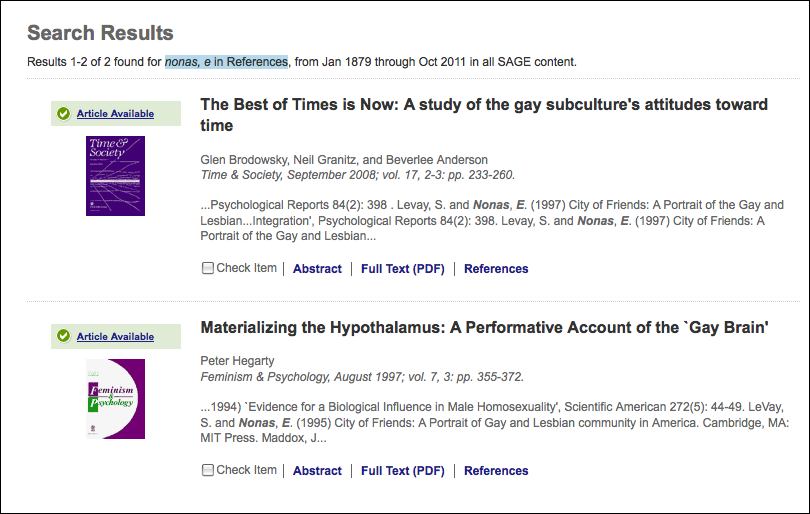Tick the Check Item box for Best of Times article
Image resolution: width=810 pixels, height=514 pixels.
click(x=208, y=268)
